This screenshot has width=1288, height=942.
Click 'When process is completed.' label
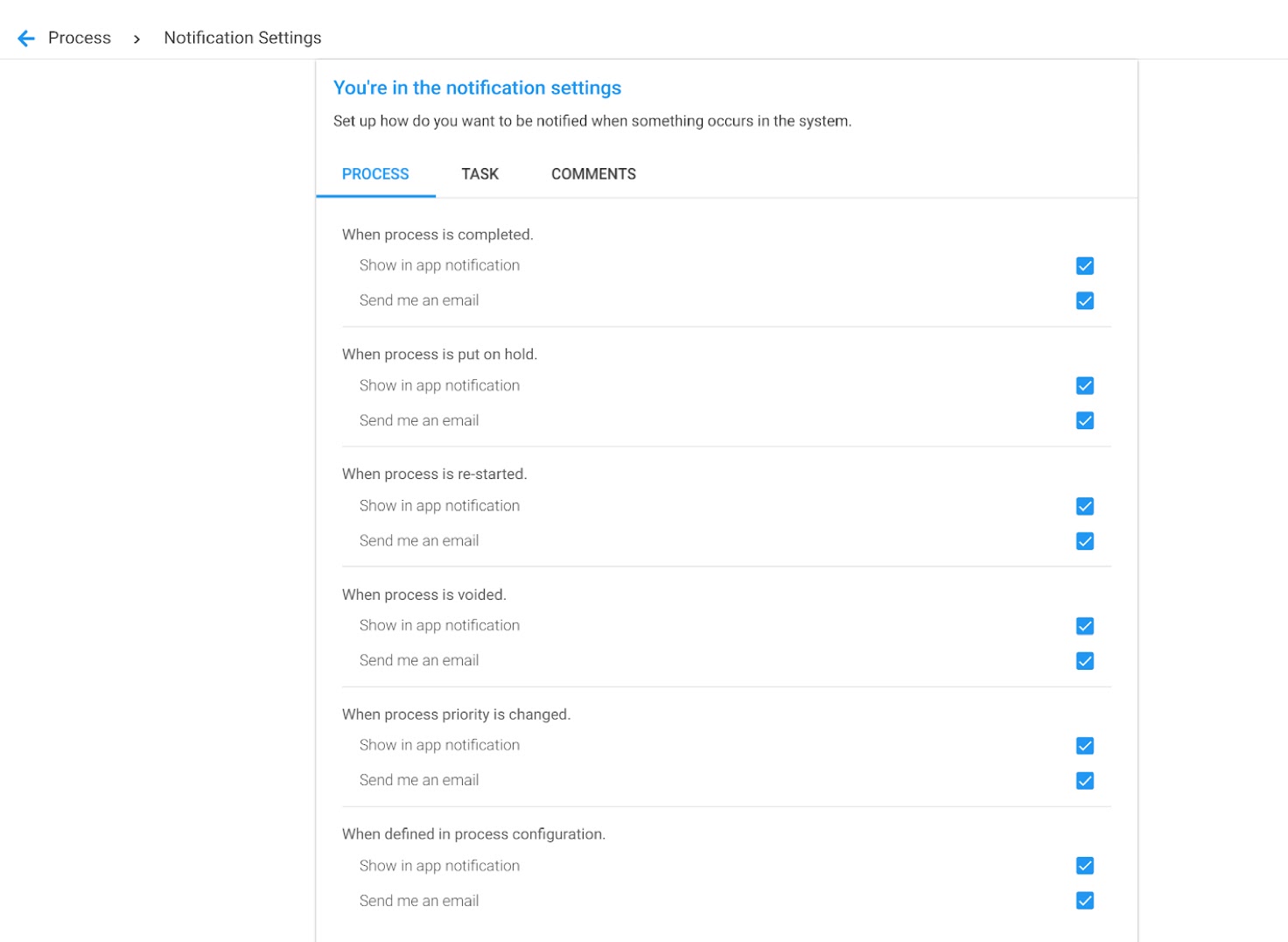click(437, 235)
